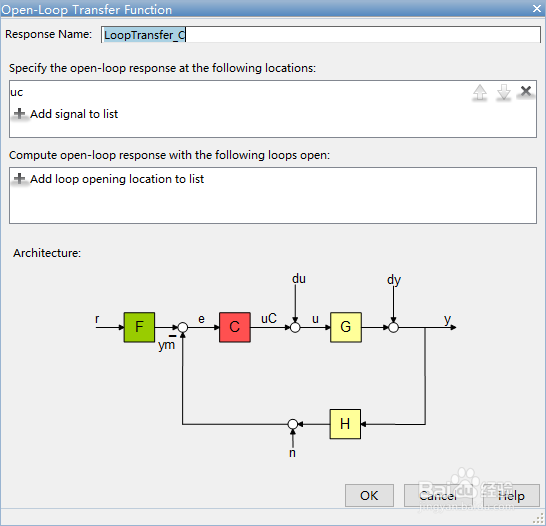Click Add loop opening location to list

(x=117, y=179)
